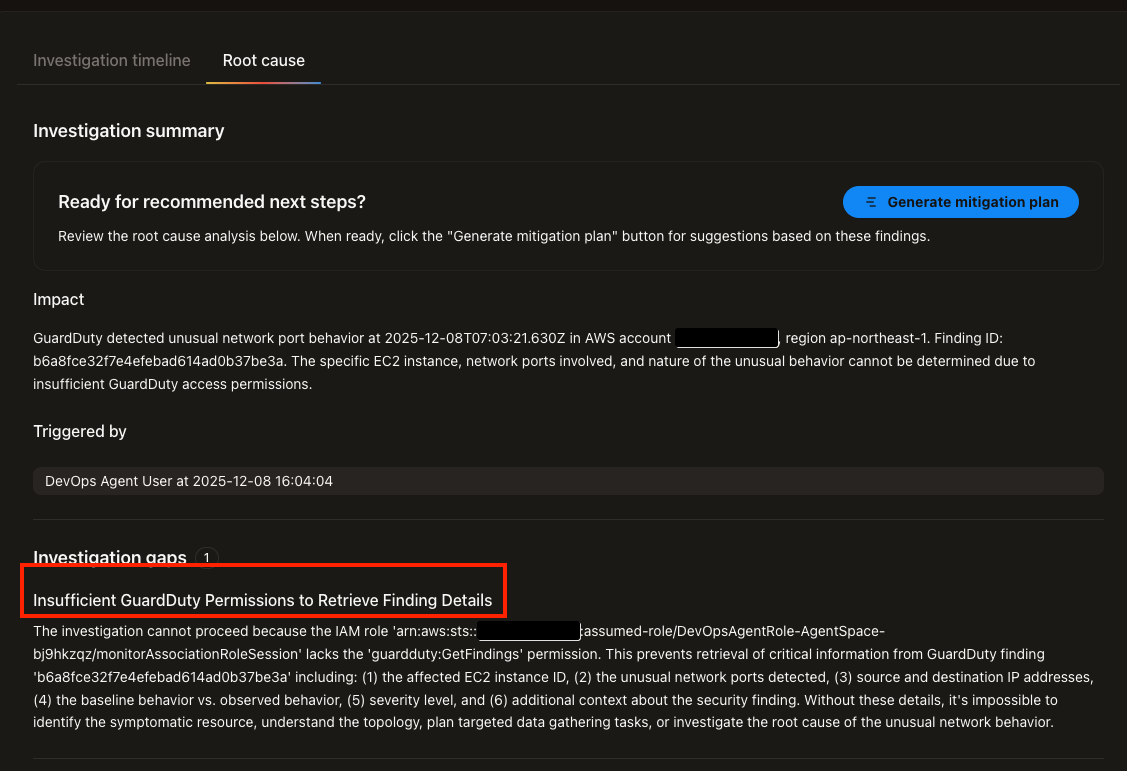Click the mitigation plan sparkle icon
Image resolution: width=1127 pixels, height=771 pixels.
point(869,202)
